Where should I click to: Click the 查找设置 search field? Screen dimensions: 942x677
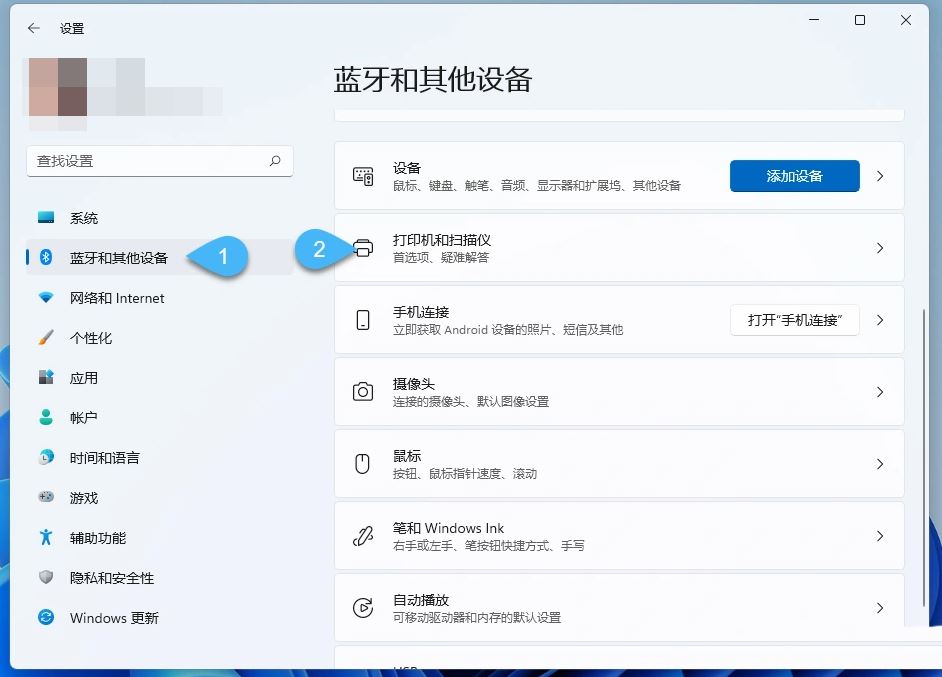(160, 160)
